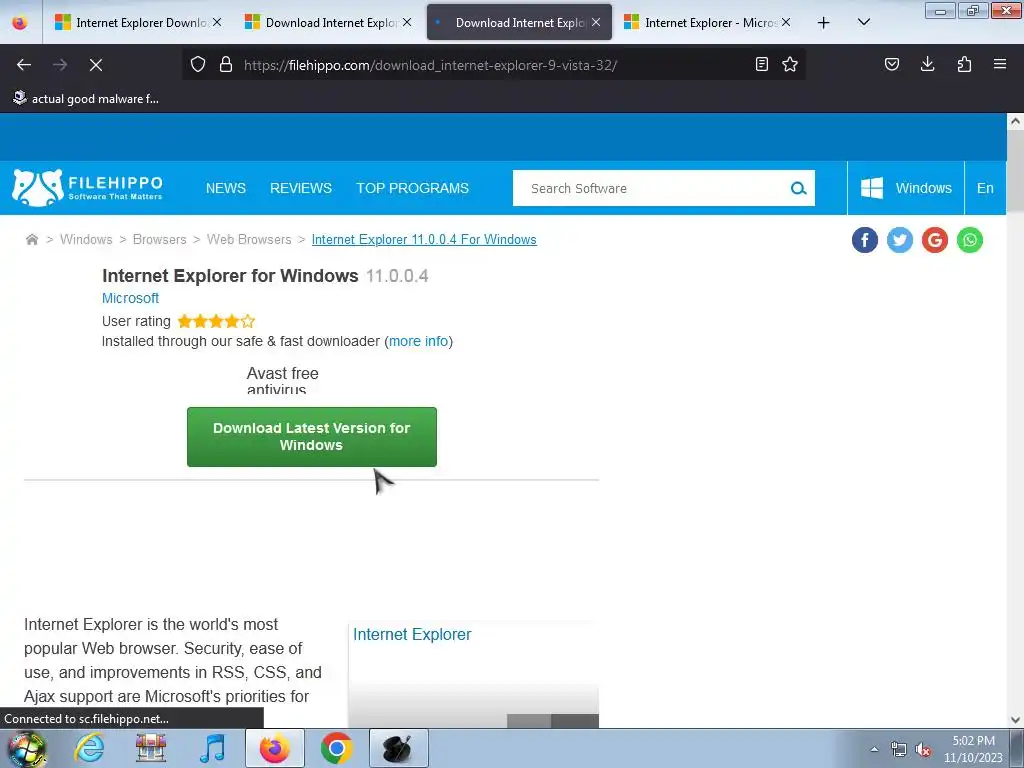The width and height of the screenshot is (1024, 768).
Task: Switch to Internet Explorer - Microsoft tab
Action: pos(708,22)
